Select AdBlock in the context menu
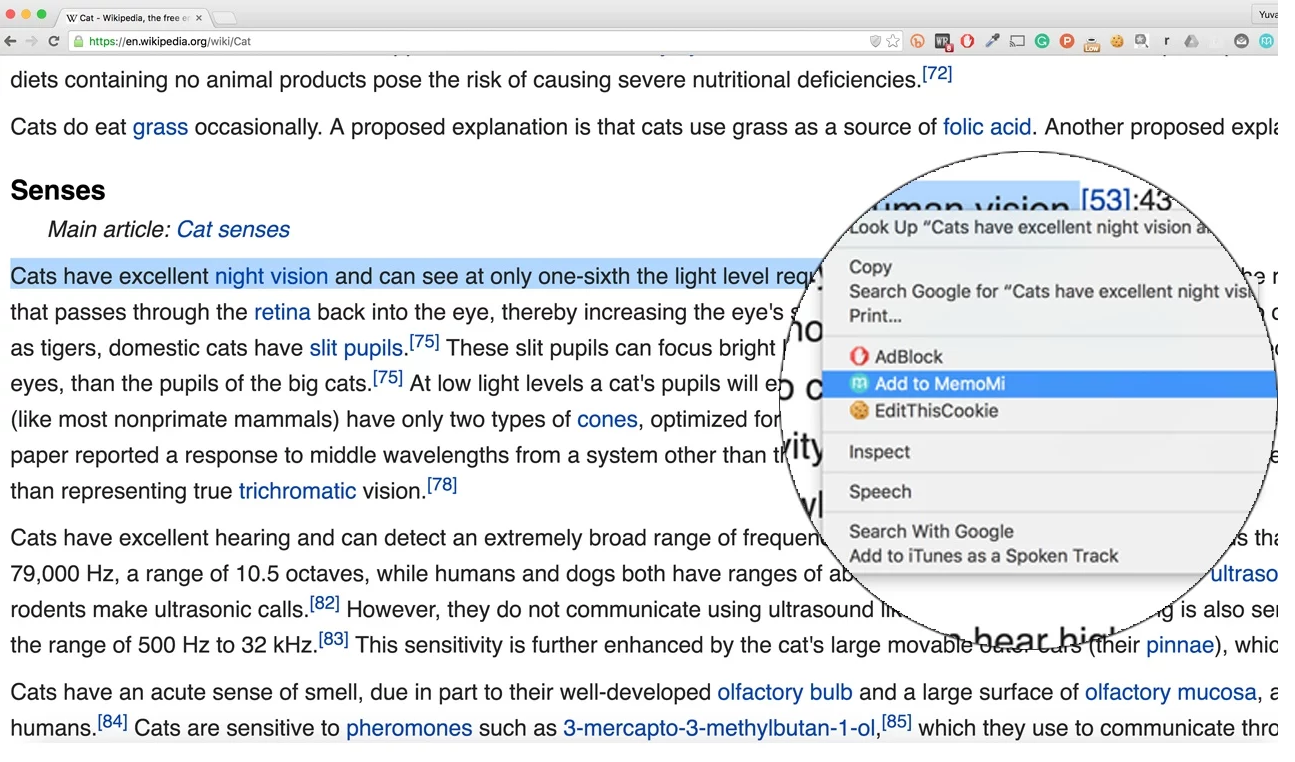 coord(1048,356)
